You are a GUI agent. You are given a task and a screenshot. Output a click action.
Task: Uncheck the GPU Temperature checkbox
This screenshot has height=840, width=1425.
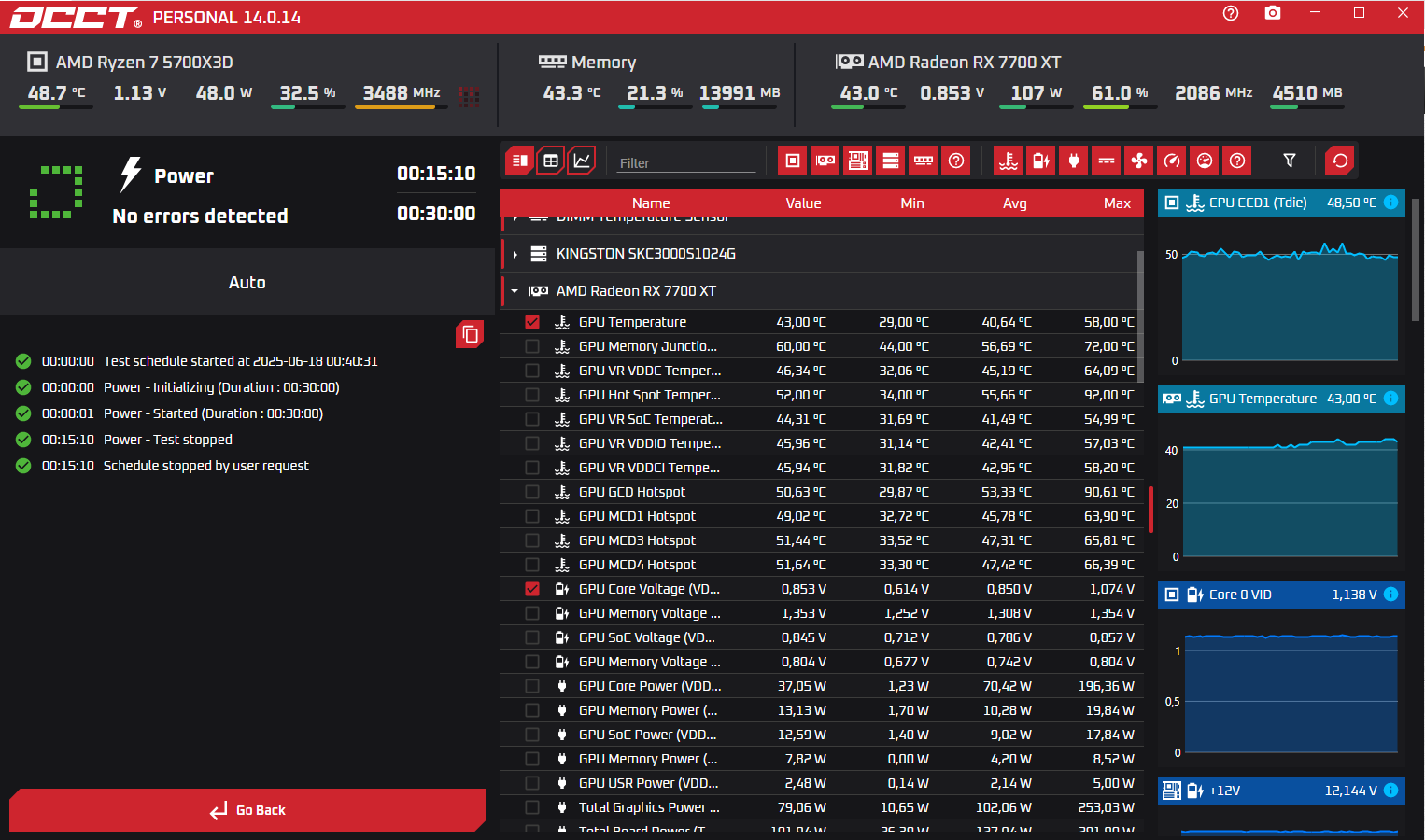(532, 322)
